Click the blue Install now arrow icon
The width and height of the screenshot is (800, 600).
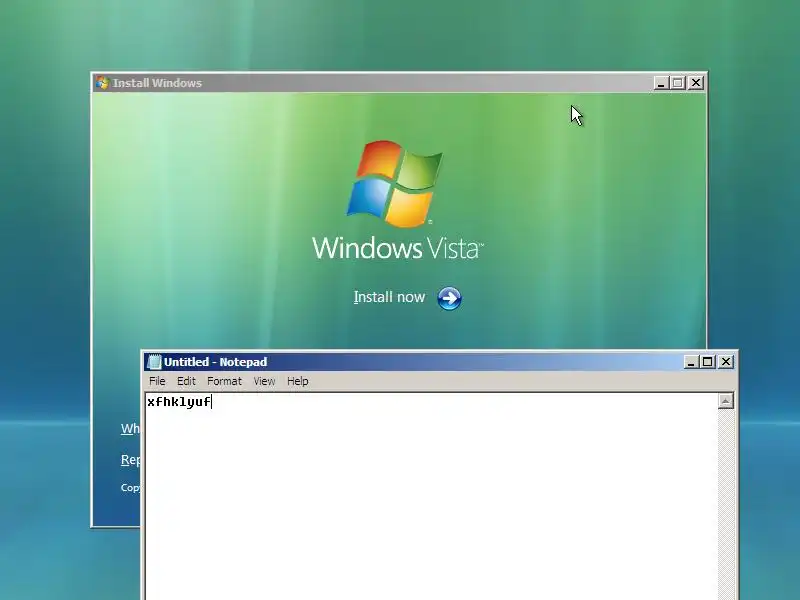tap(449, 298)
